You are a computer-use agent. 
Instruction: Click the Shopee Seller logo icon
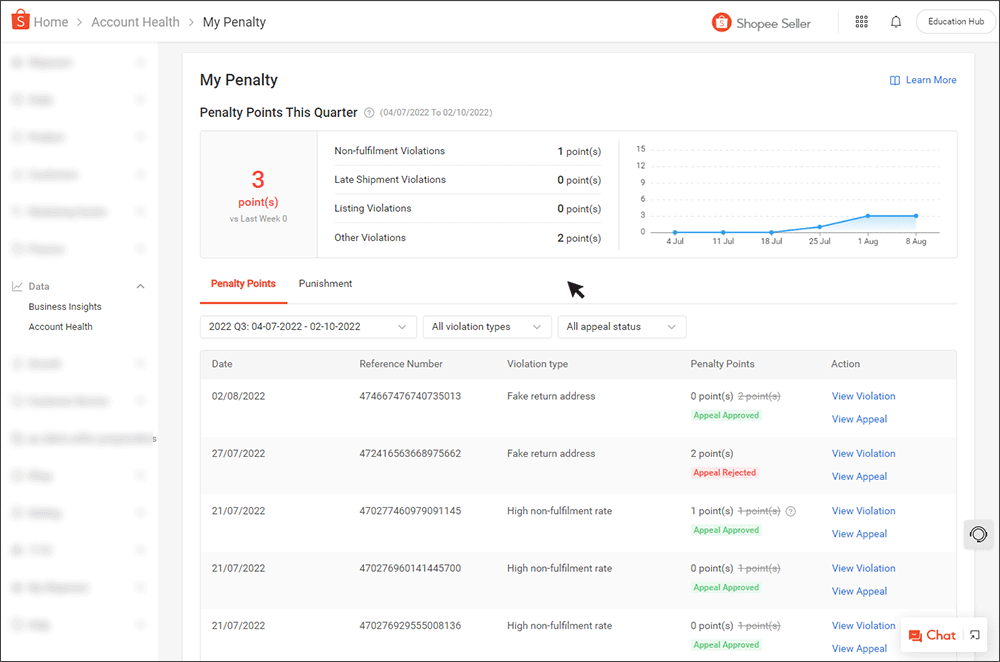coord(721,22)
